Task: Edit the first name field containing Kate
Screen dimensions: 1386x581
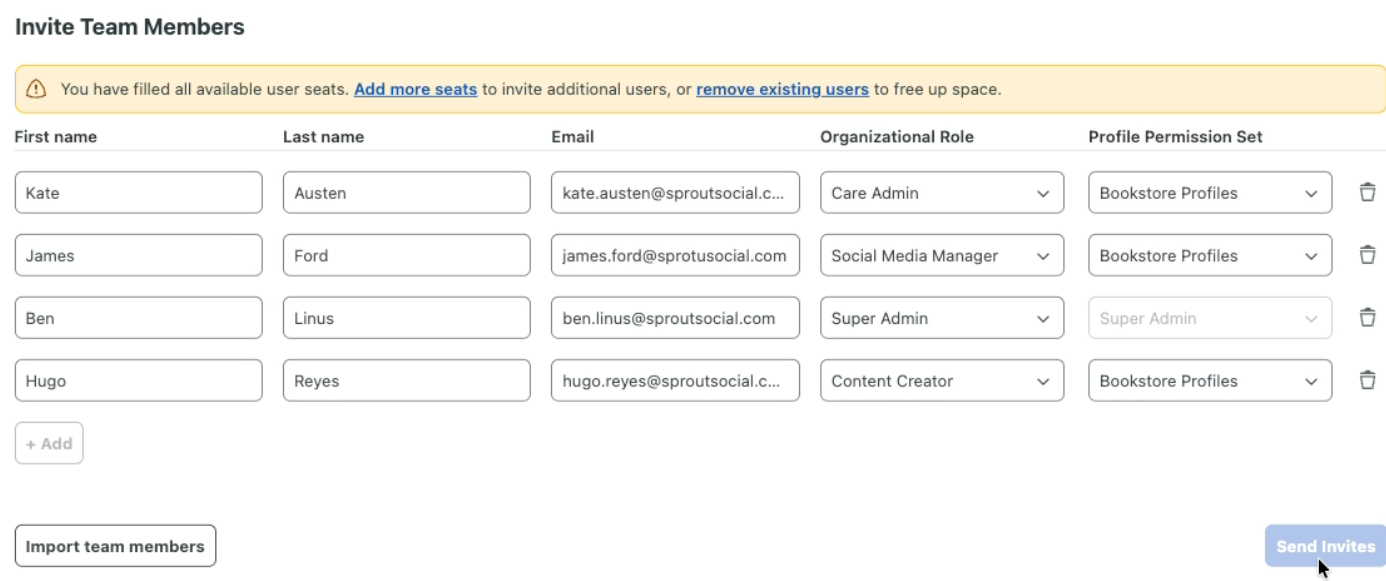Action: 138,193
